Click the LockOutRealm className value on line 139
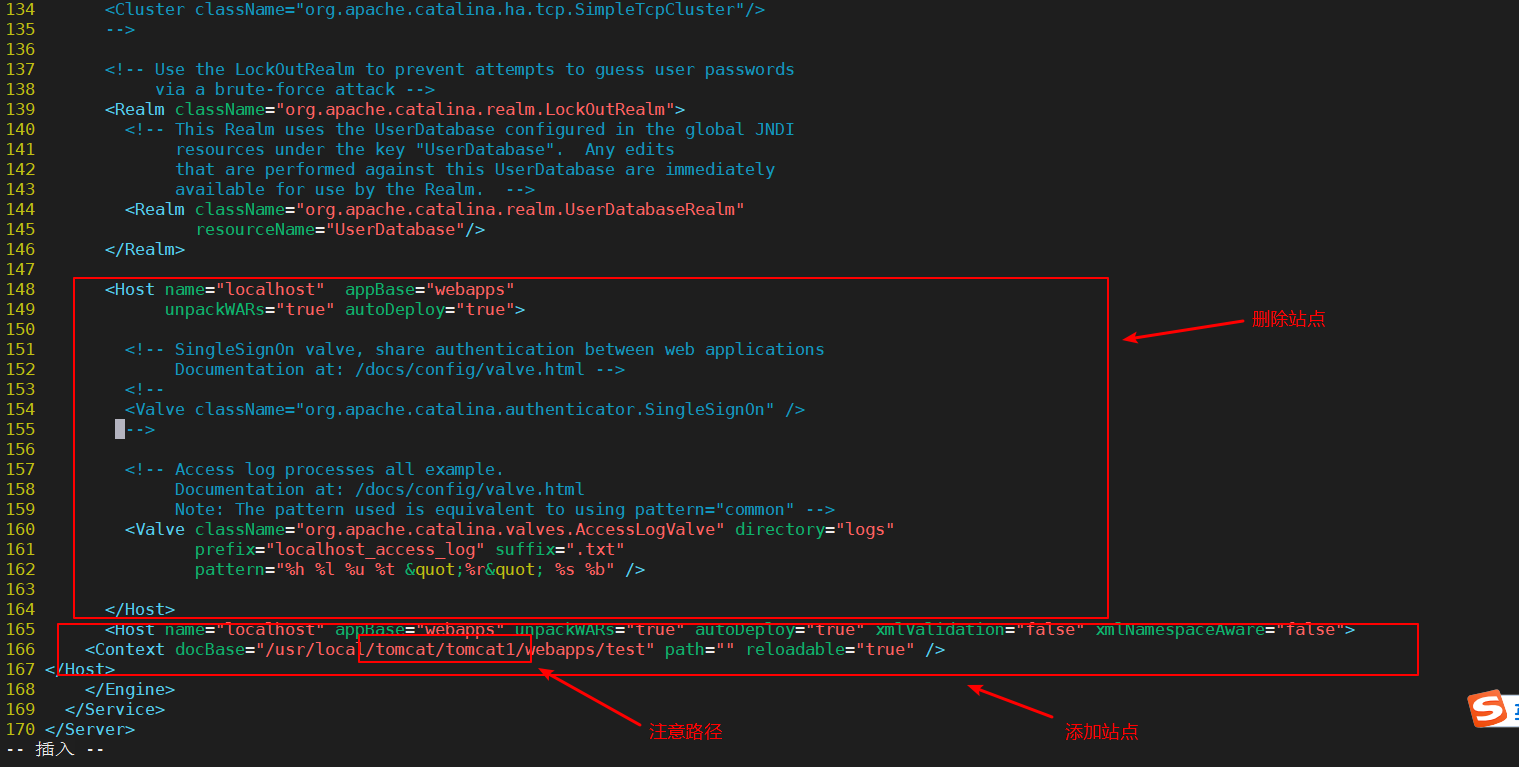This screenshot has width=1519, height=767. pos(475,110)
